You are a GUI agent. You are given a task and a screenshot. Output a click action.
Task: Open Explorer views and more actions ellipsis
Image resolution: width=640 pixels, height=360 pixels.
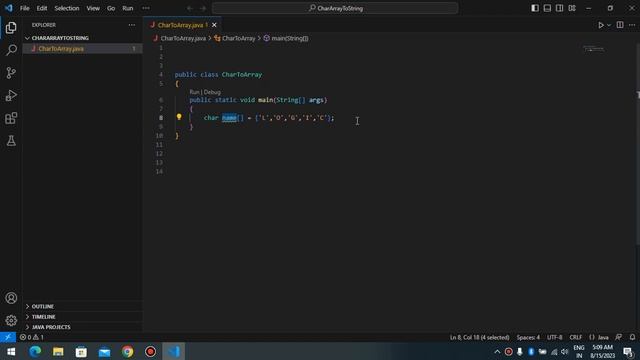coord(132,25)
